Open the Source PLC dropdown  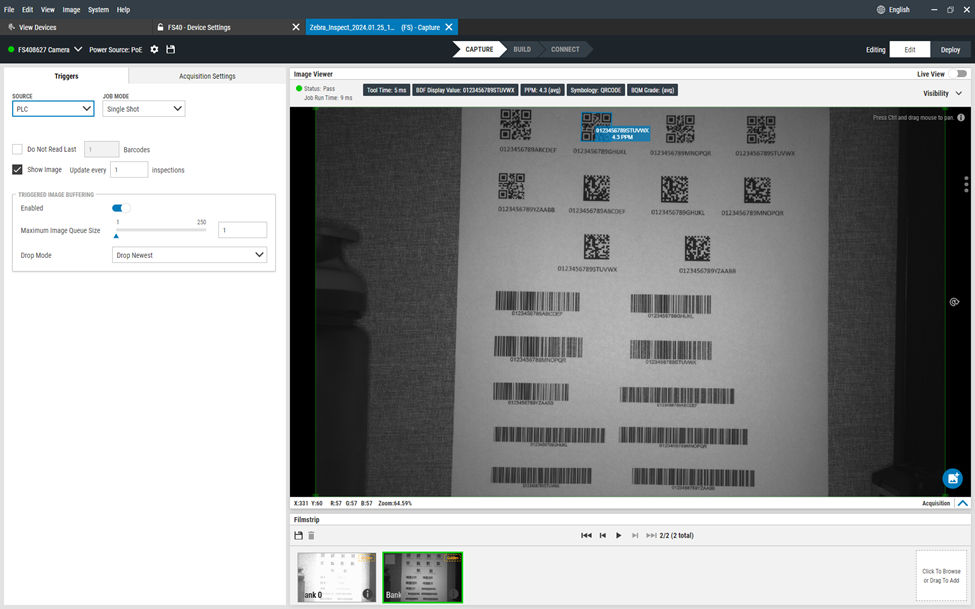click(x=53, y=109)
